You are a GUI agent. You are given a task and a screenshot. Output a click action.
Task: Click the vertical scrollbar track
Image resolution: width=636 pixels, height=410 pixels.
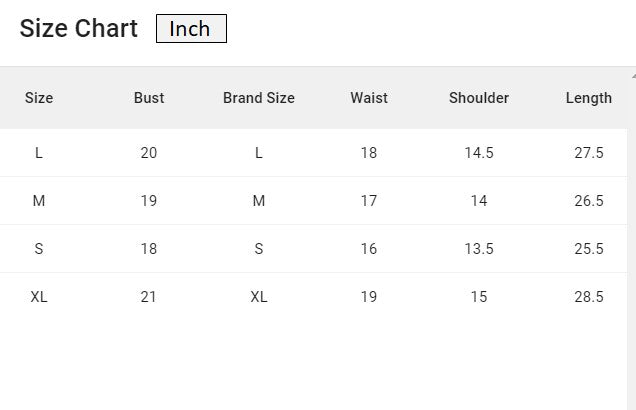[x=632, y=250]
